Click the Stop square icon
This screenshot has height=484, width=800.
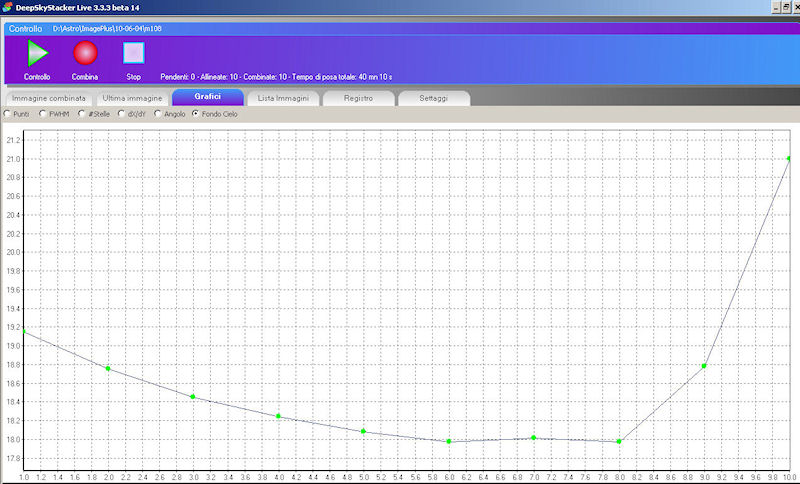tap(134, 53)
